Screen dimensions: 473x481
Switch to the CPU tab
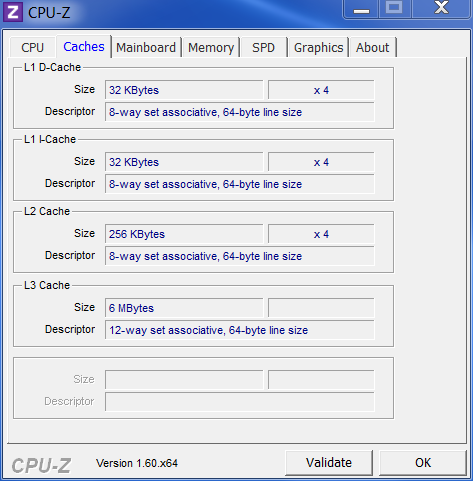(x=32, y=47)
